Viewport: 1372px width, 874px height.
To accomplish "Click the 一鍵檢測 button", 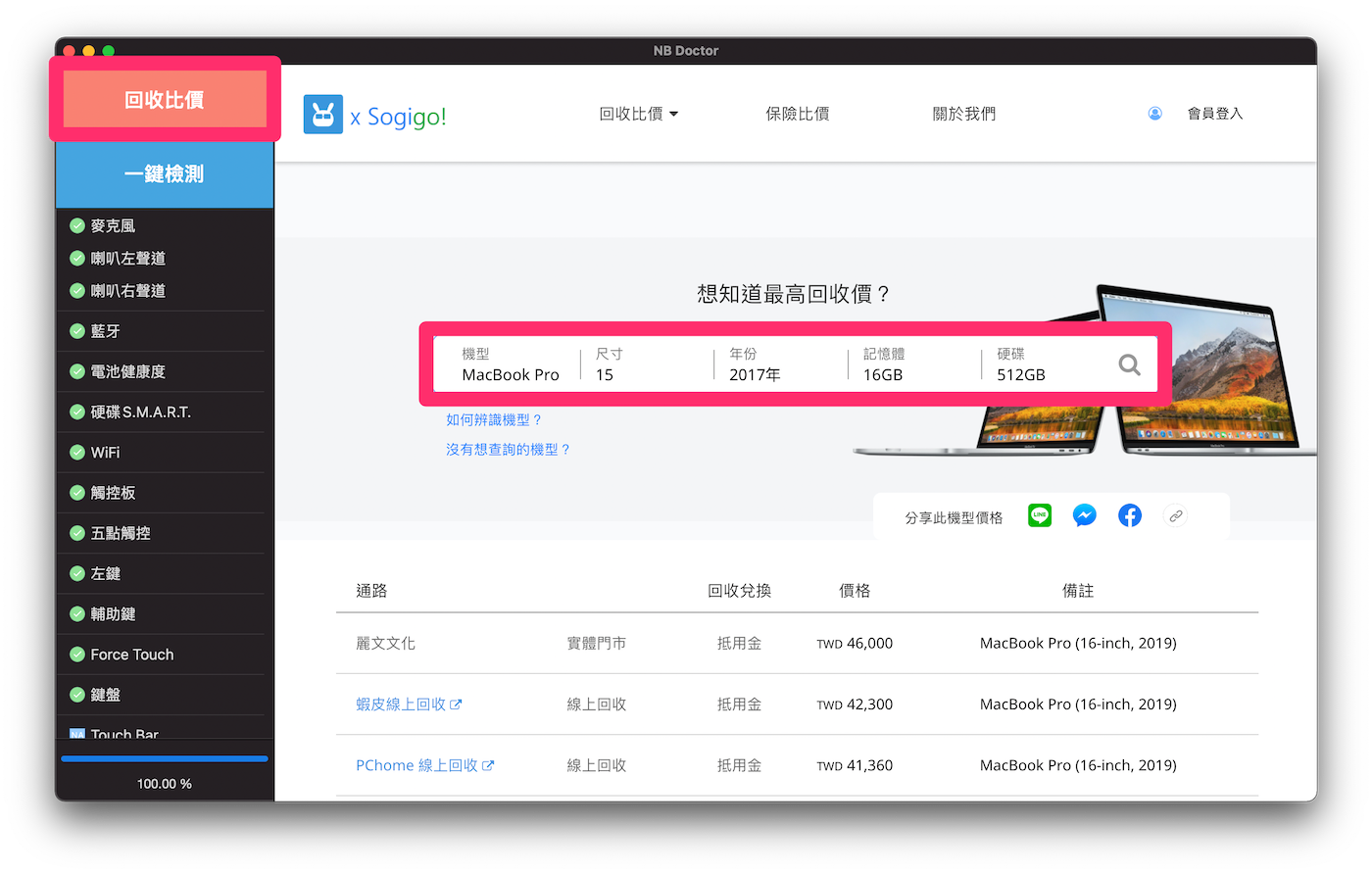I will tap(165, 174).
